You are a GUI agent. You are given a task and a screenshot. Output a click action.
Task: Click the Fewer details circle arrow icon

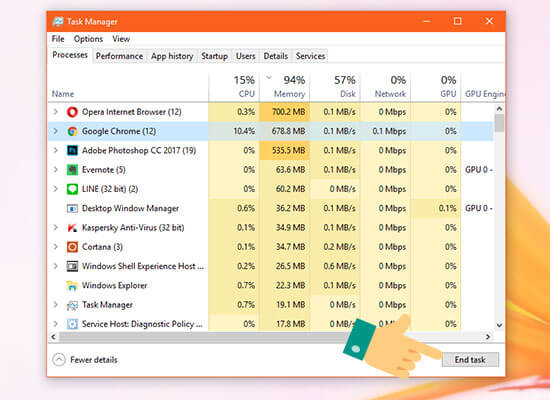point(59,360)
